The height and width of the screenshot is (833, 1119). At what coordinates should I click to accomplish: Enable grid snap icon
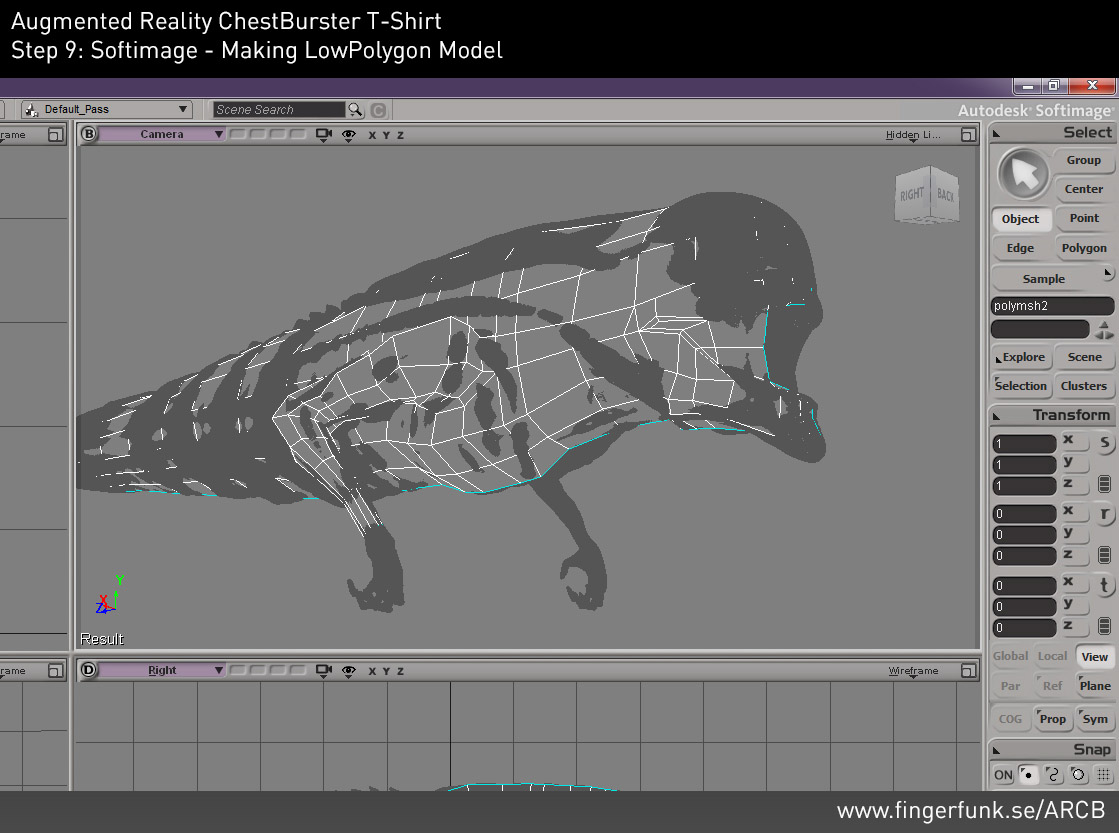click(x=1103, y=774)
